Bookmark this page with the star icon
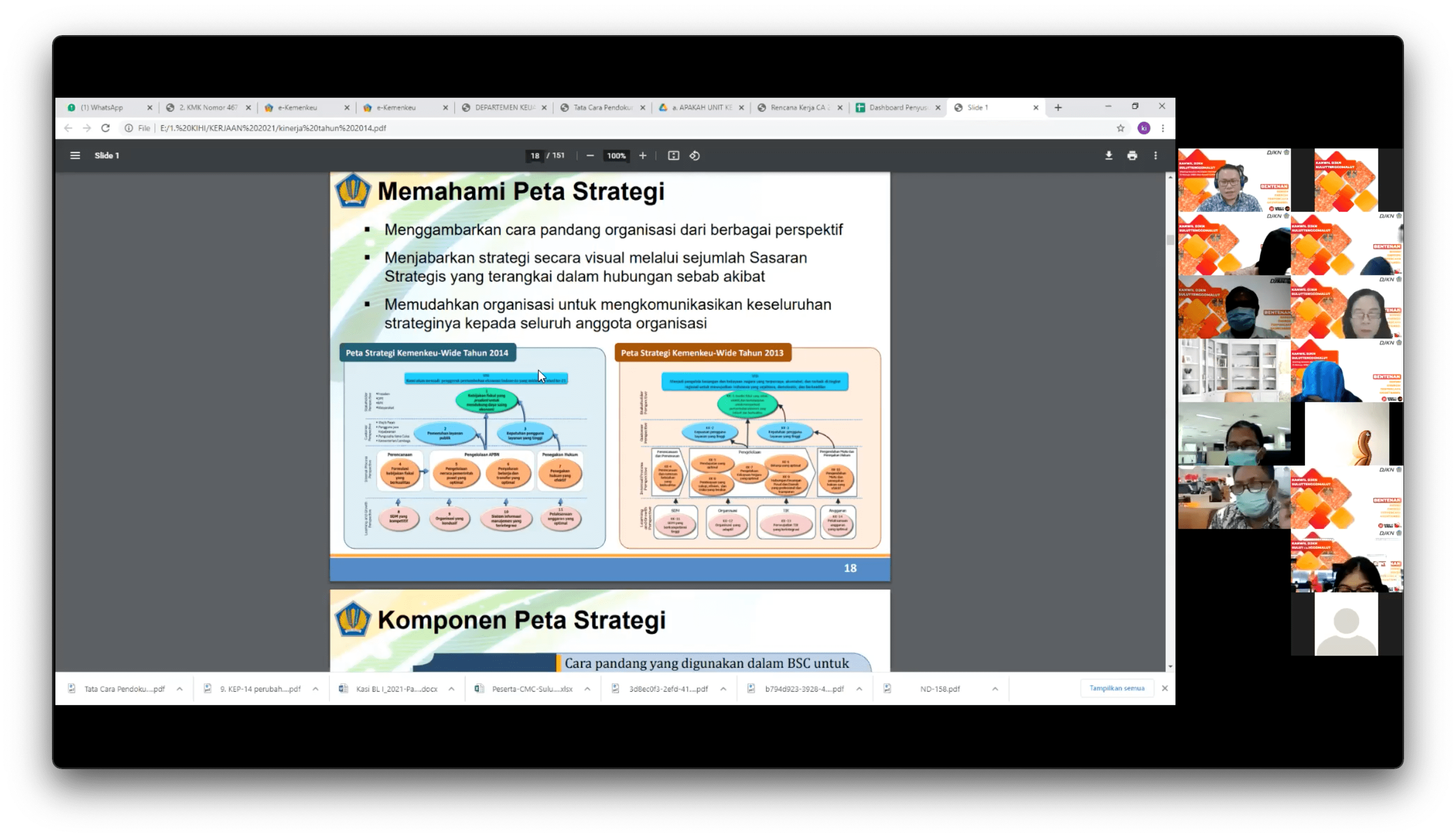 coord(1120,129)
